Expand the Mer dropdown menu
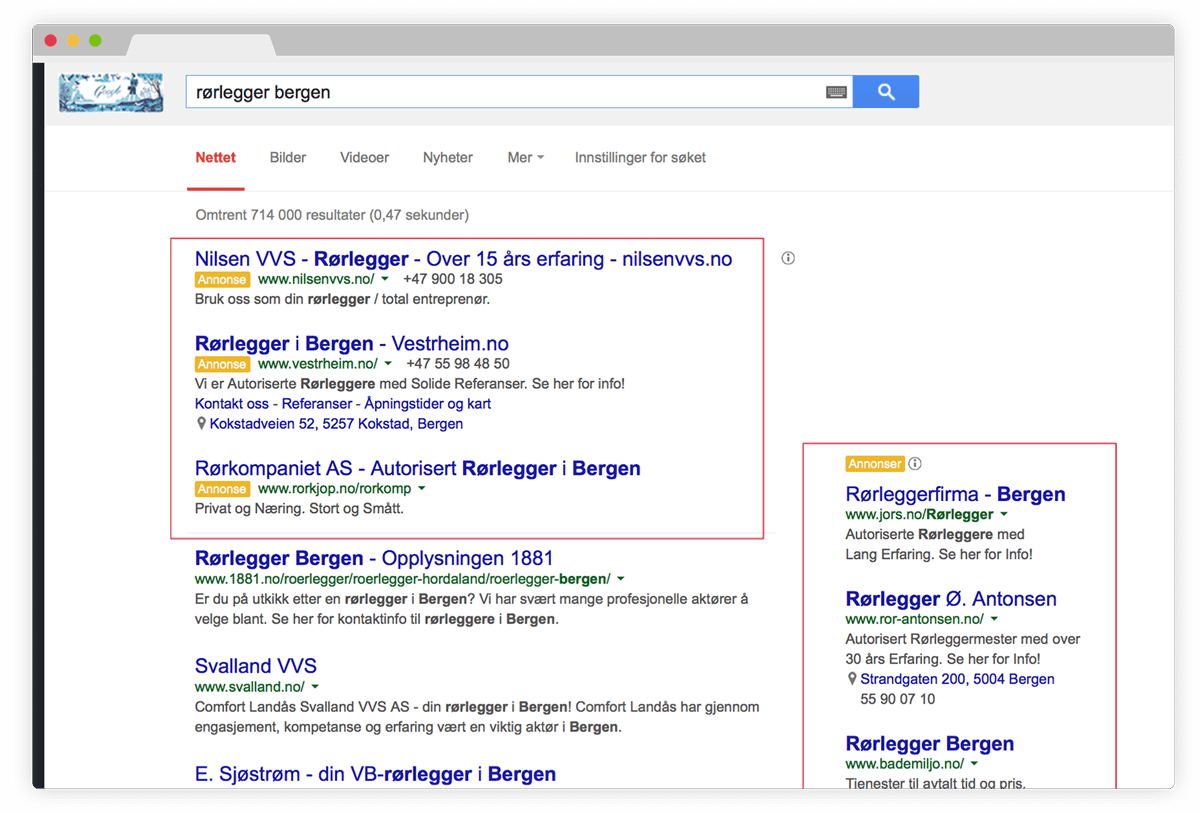1200x814 pixels. coord(525,157)
